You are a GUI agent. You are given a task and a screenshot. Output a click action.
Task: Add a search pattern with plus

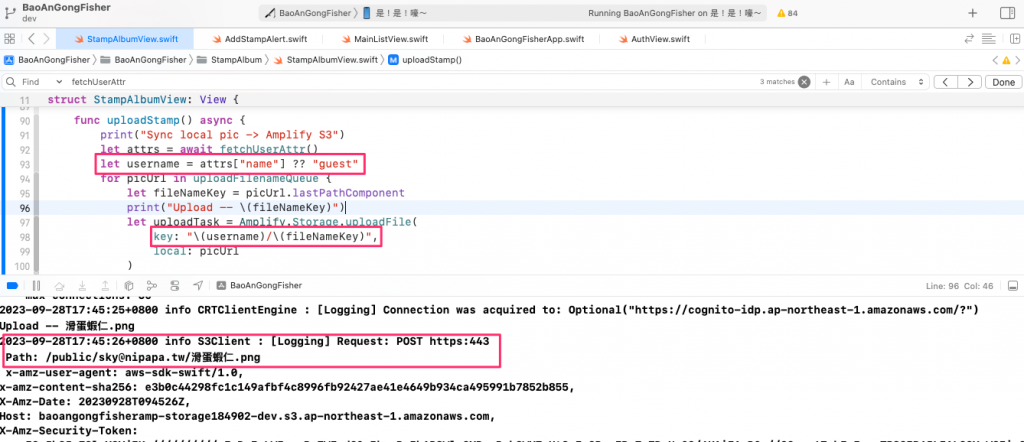(826, 82)
